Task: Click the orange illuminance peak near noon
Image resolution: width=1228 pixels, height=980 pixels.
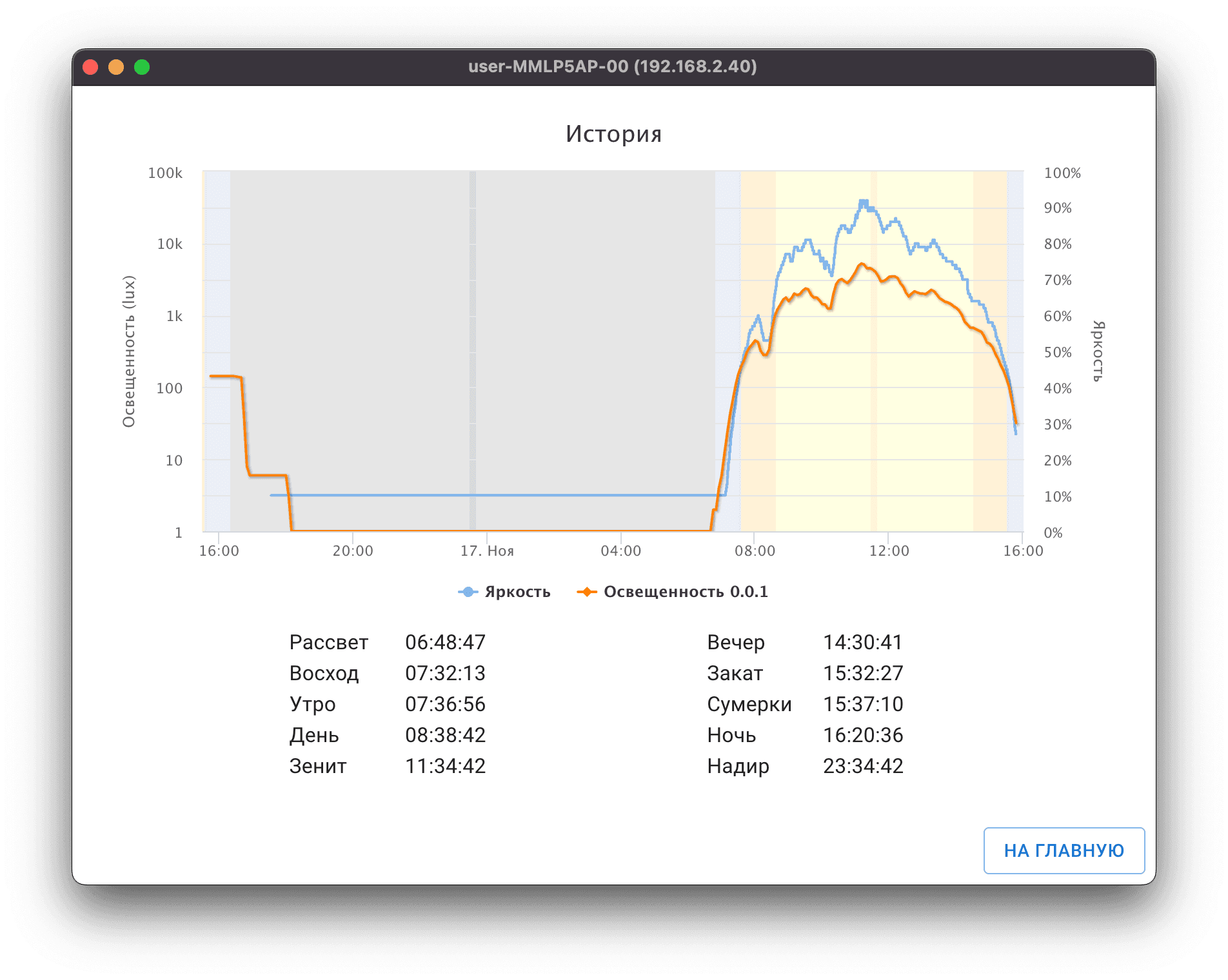Action: [862, 264]
